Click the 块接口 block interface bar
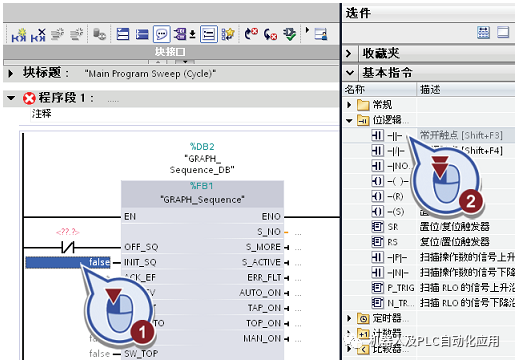Viewport: 516px width, 364px height. coord(171,52)
